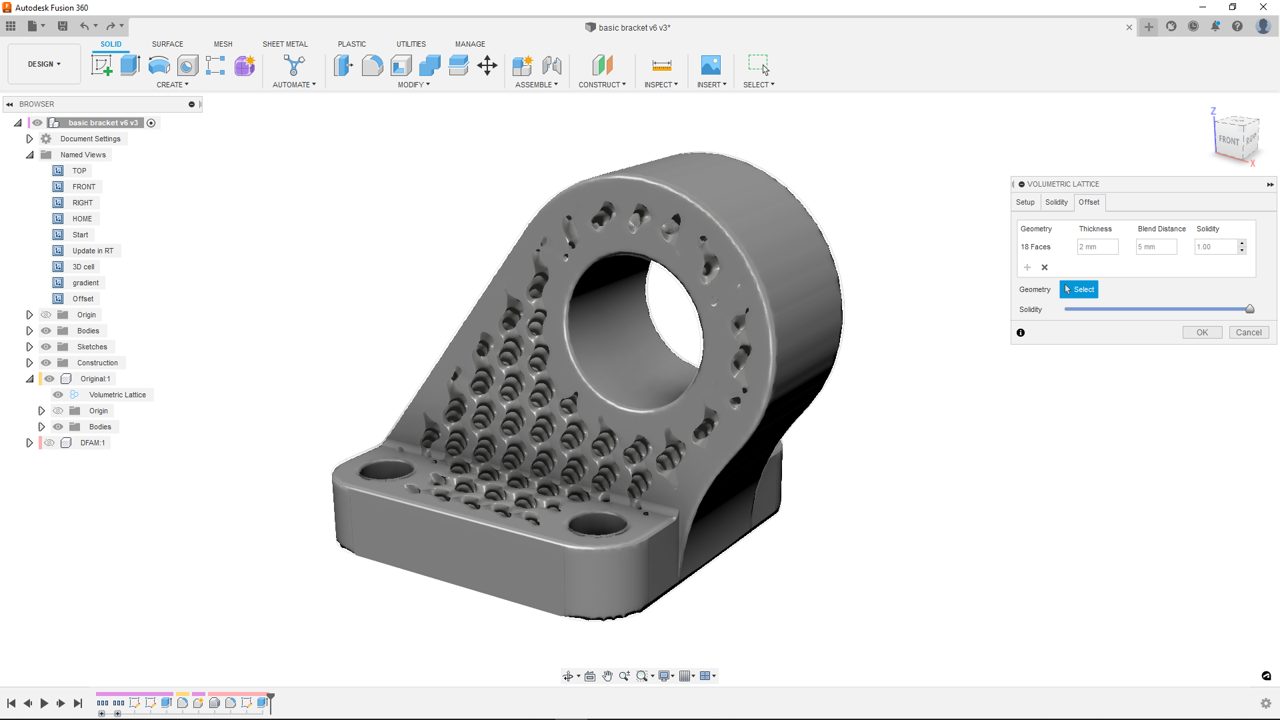Image resolution: width=1280 pixels, height=720 pixels.
Task: Click the Solidity slider handle
Action: [1249, 310]
